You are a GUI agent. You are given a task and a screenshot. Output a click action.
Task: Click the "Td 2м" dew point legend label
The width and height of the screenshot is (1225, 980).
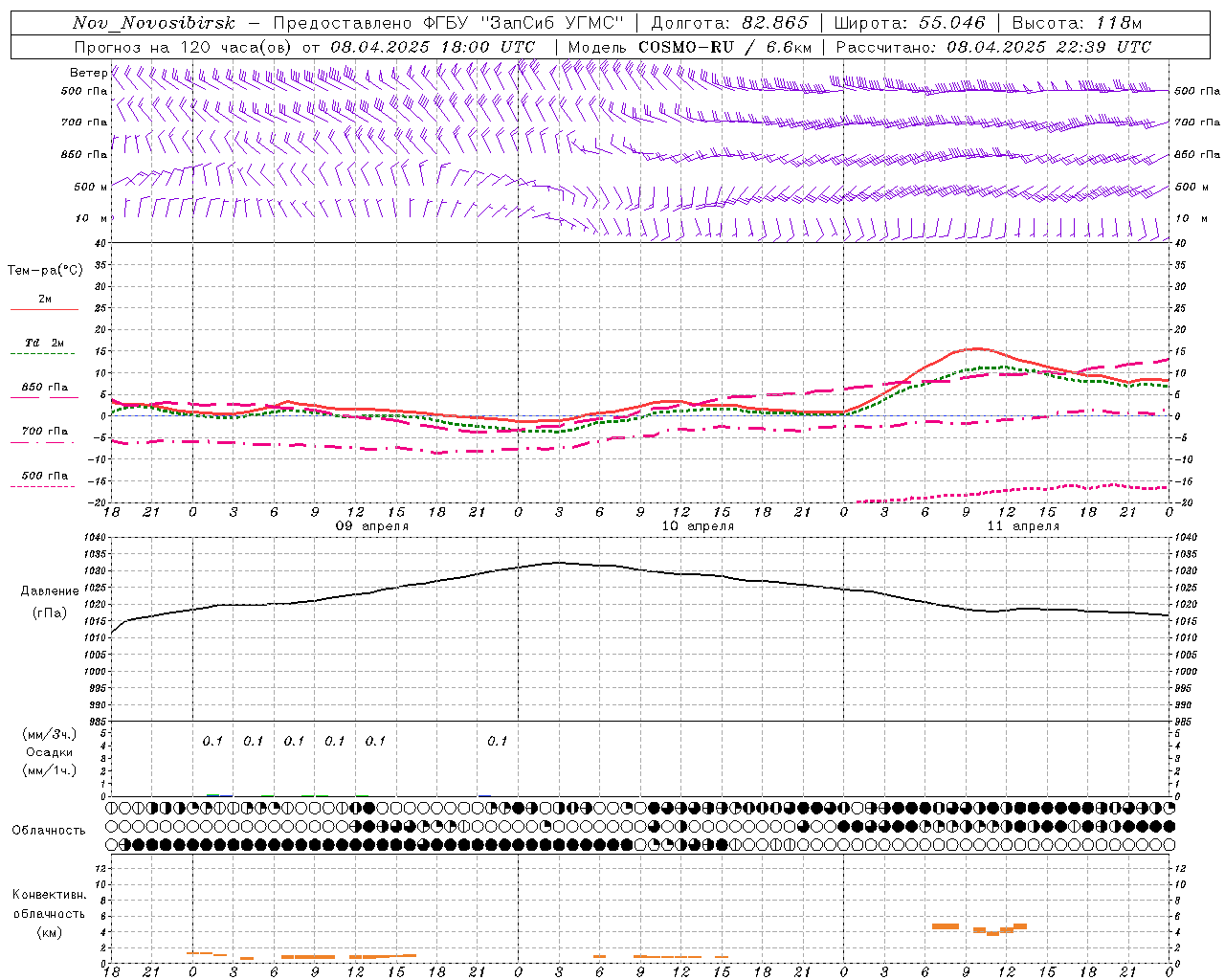[x=45, y=342]
